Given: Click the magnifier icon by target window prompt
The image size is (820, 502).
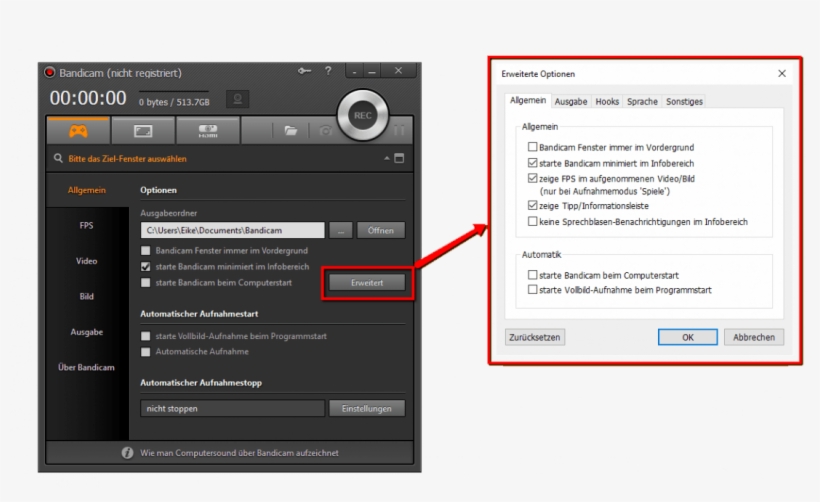Looking at the screenshot, I should click(x=58, y=158).
